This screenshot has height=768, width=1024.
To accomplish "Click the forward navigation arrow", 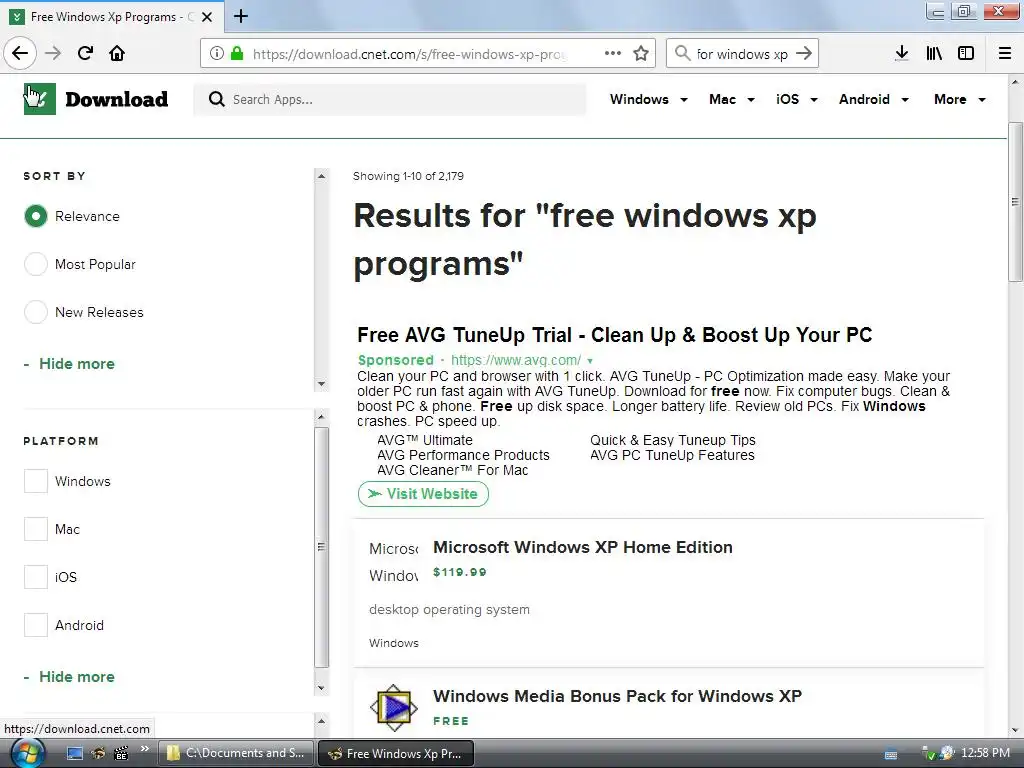I will [x=53, y=53].
